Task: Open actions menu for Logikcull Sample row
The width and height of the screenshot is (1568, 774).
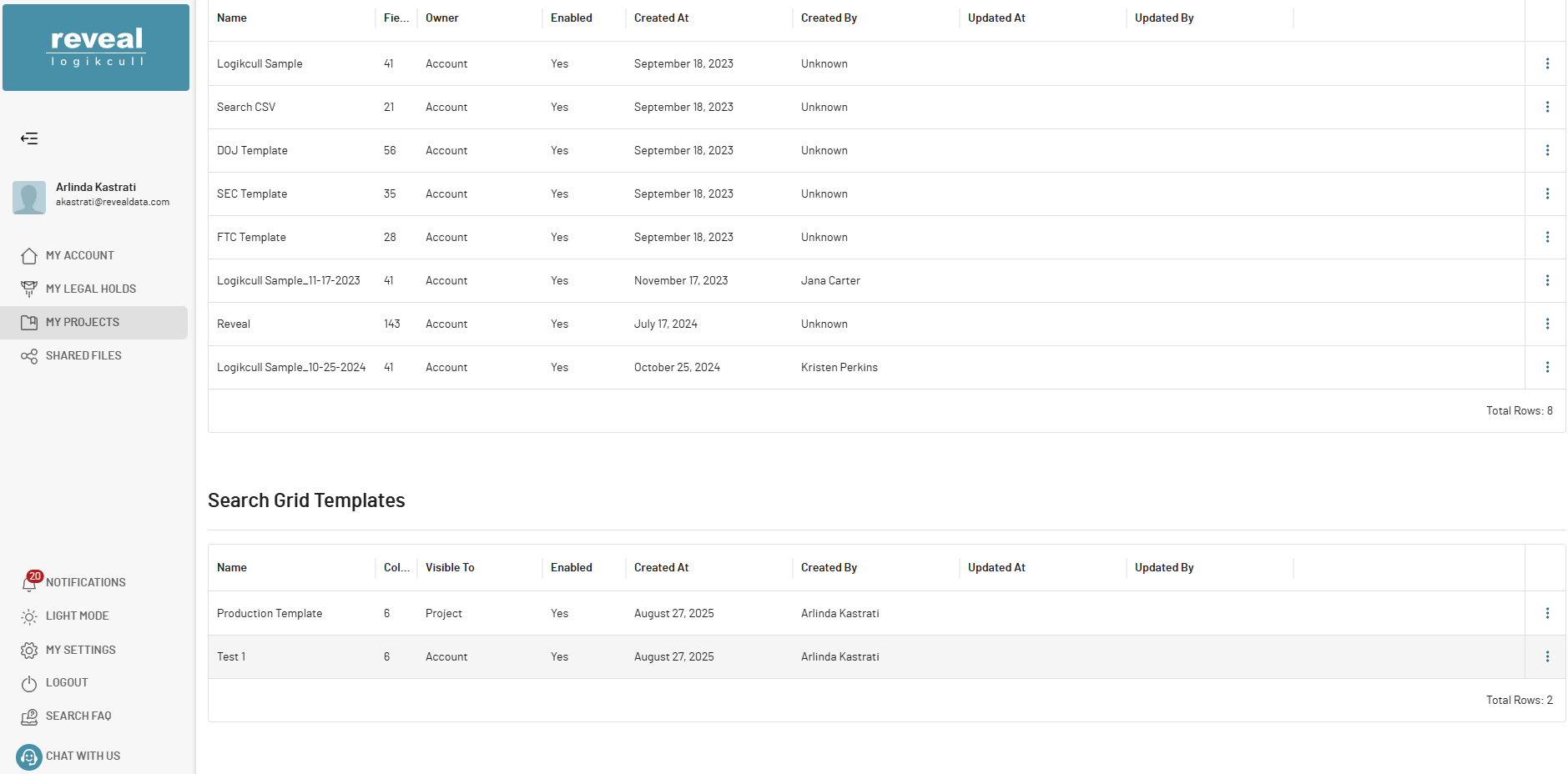Action: [1547, 63]
